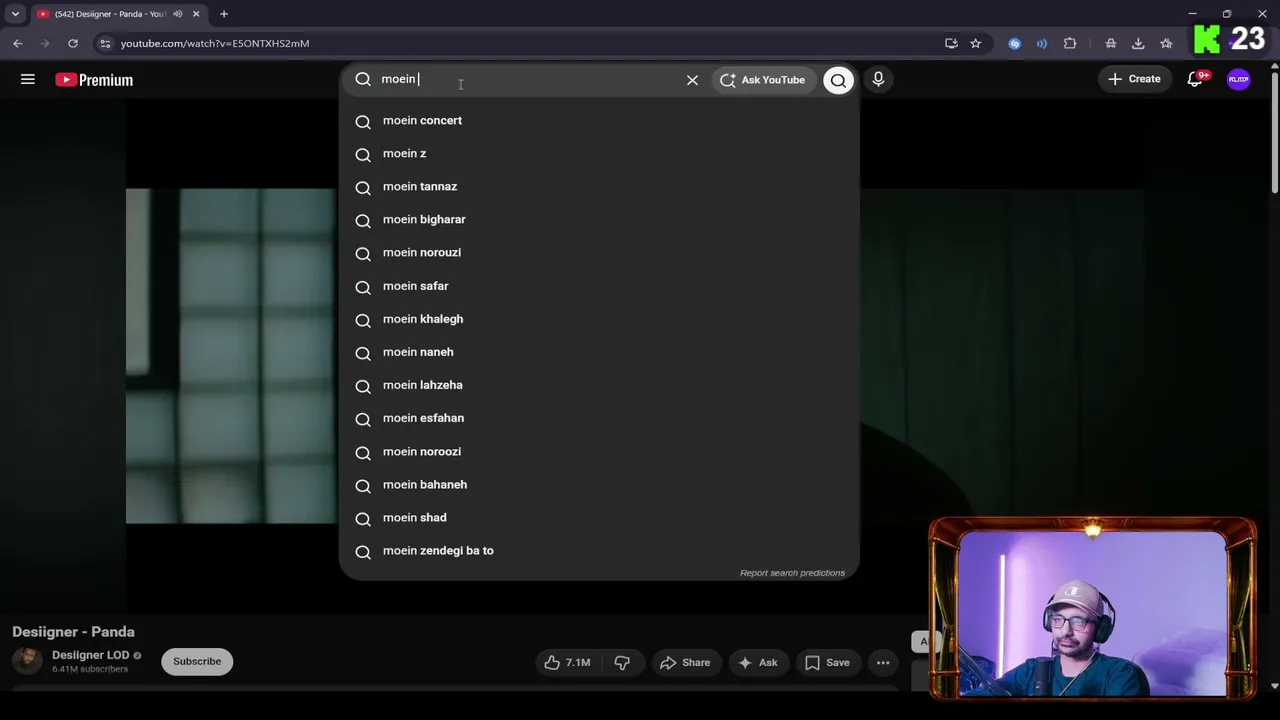The width and height of the screenshot is (1280, 720).
Task: Click the Ask YouTube button
Action: tap(763, 80)
